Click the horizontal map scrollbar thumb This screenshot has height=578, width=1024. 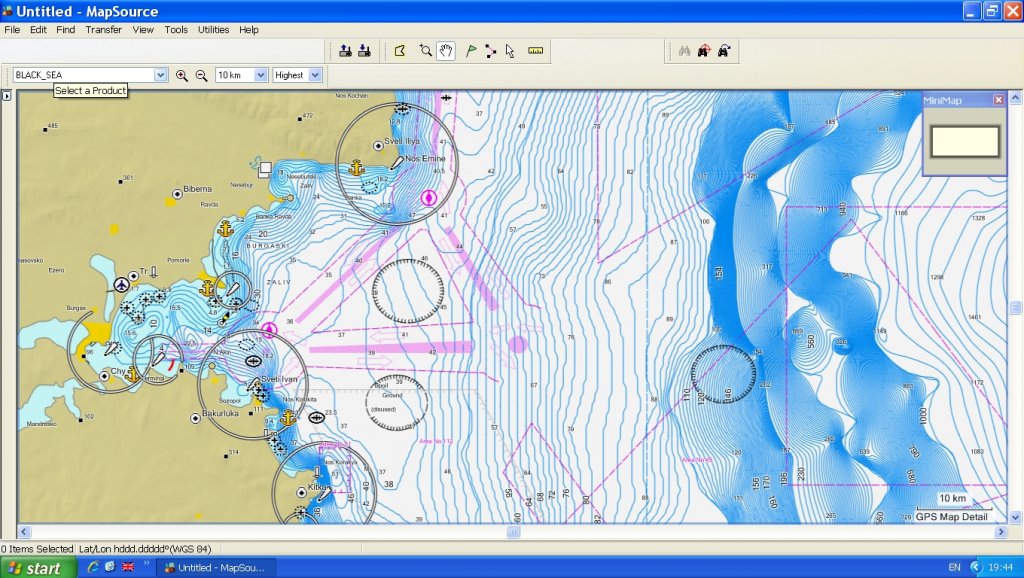tap(513, 532)
